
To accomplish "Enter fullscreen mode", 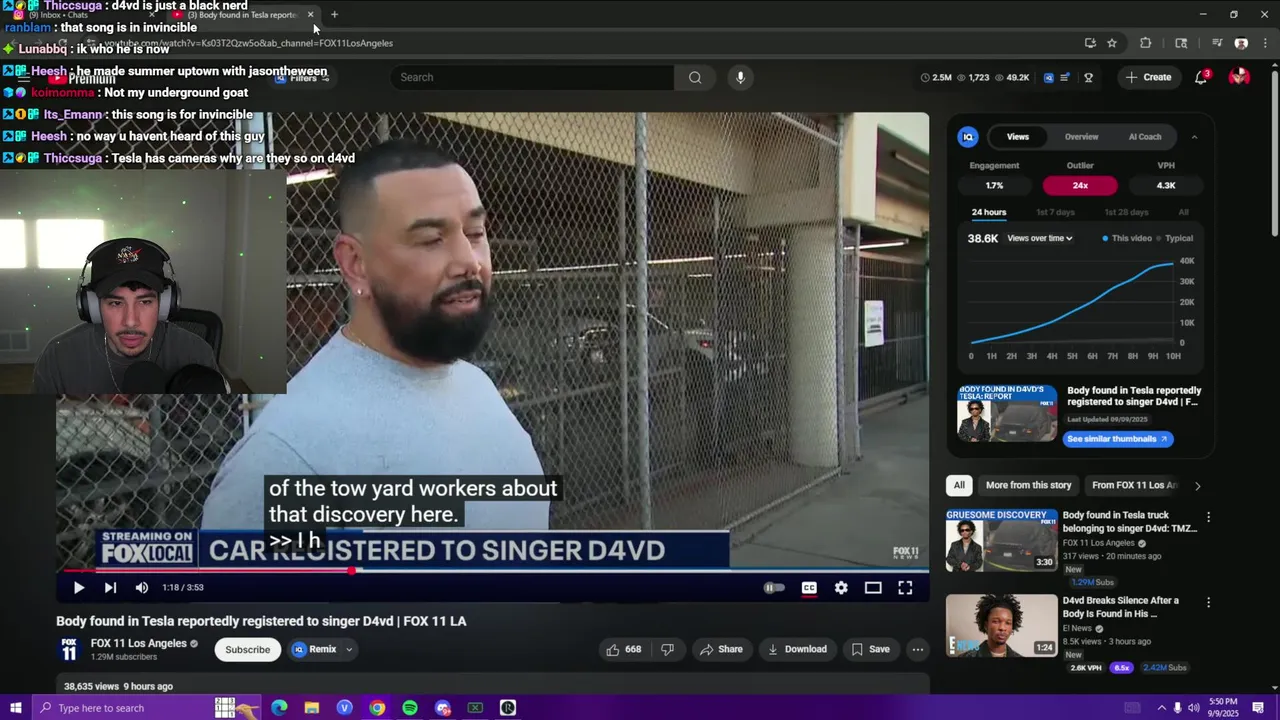I will pyautogui.click(x=905, y=588).
